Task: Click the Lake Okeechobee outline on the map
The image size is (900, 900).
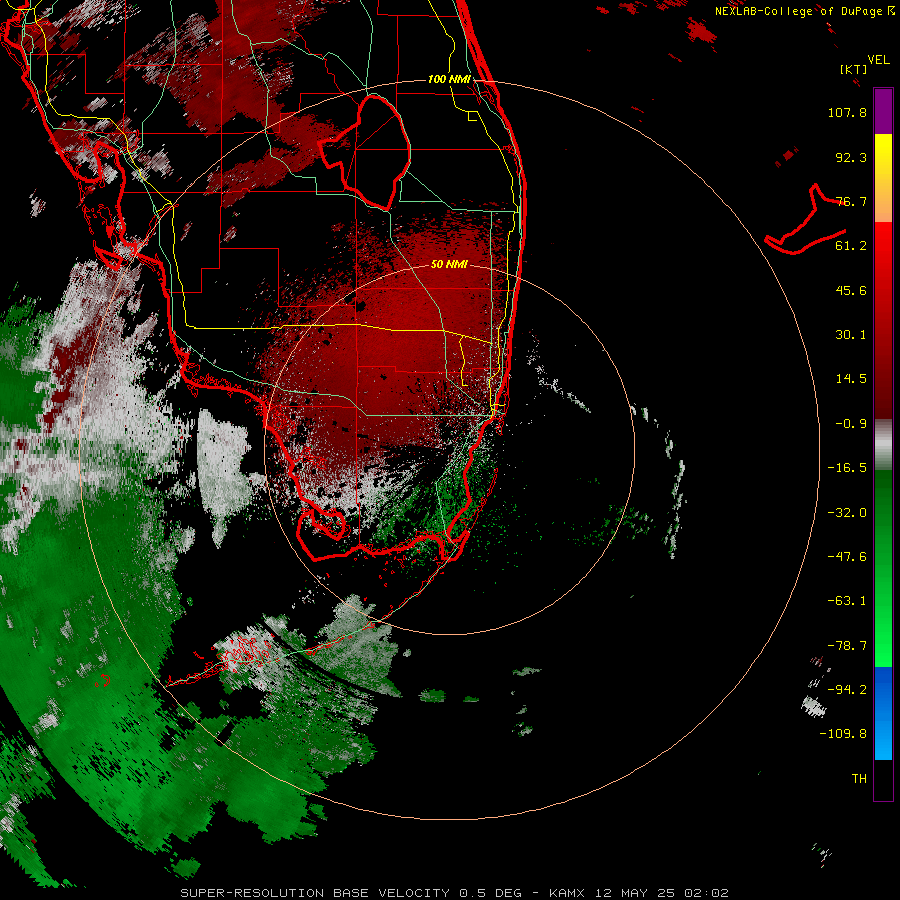Action: [x=366, y=152]
